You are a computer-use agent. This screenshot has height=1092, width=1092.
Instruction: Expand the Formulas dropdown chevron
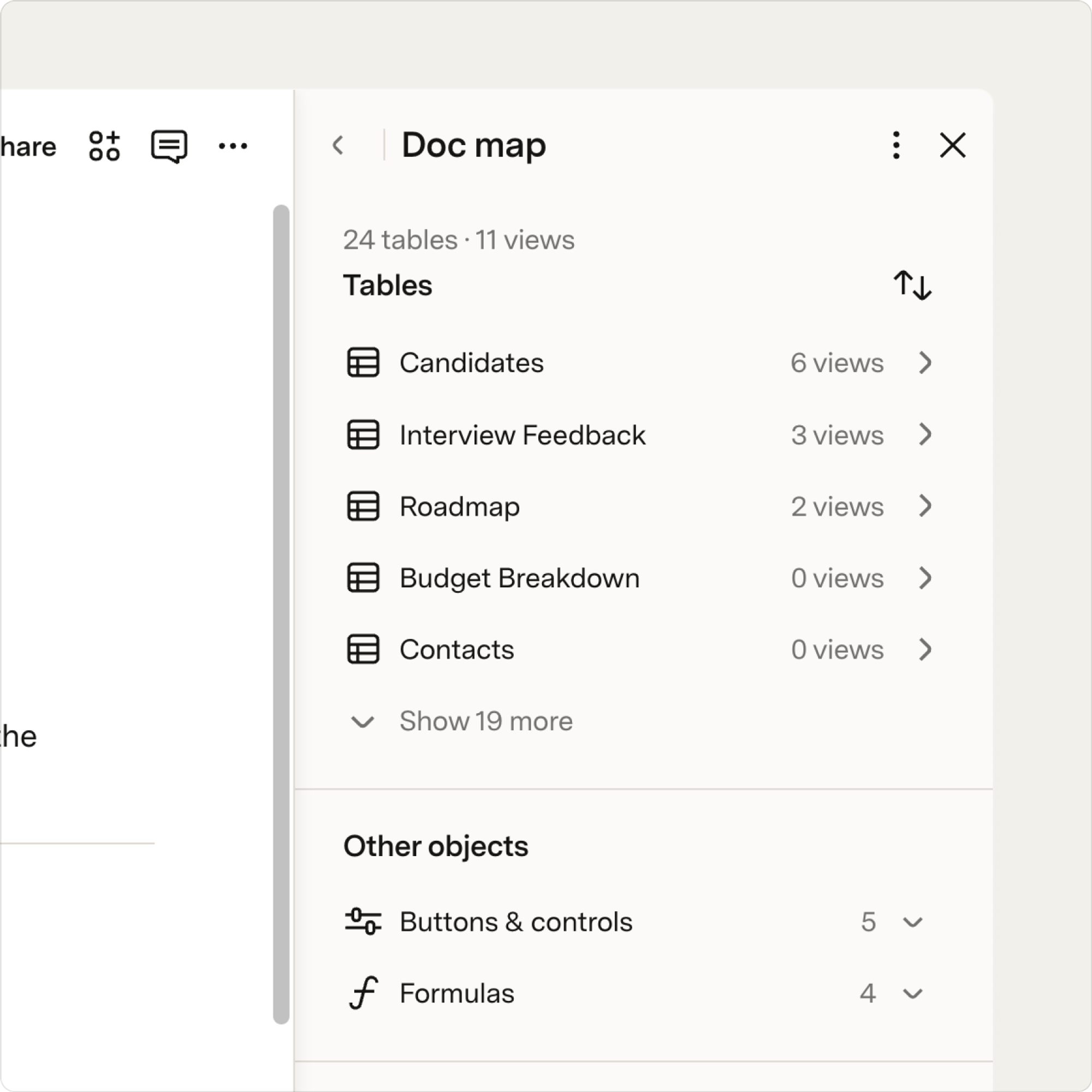(913, 994)
